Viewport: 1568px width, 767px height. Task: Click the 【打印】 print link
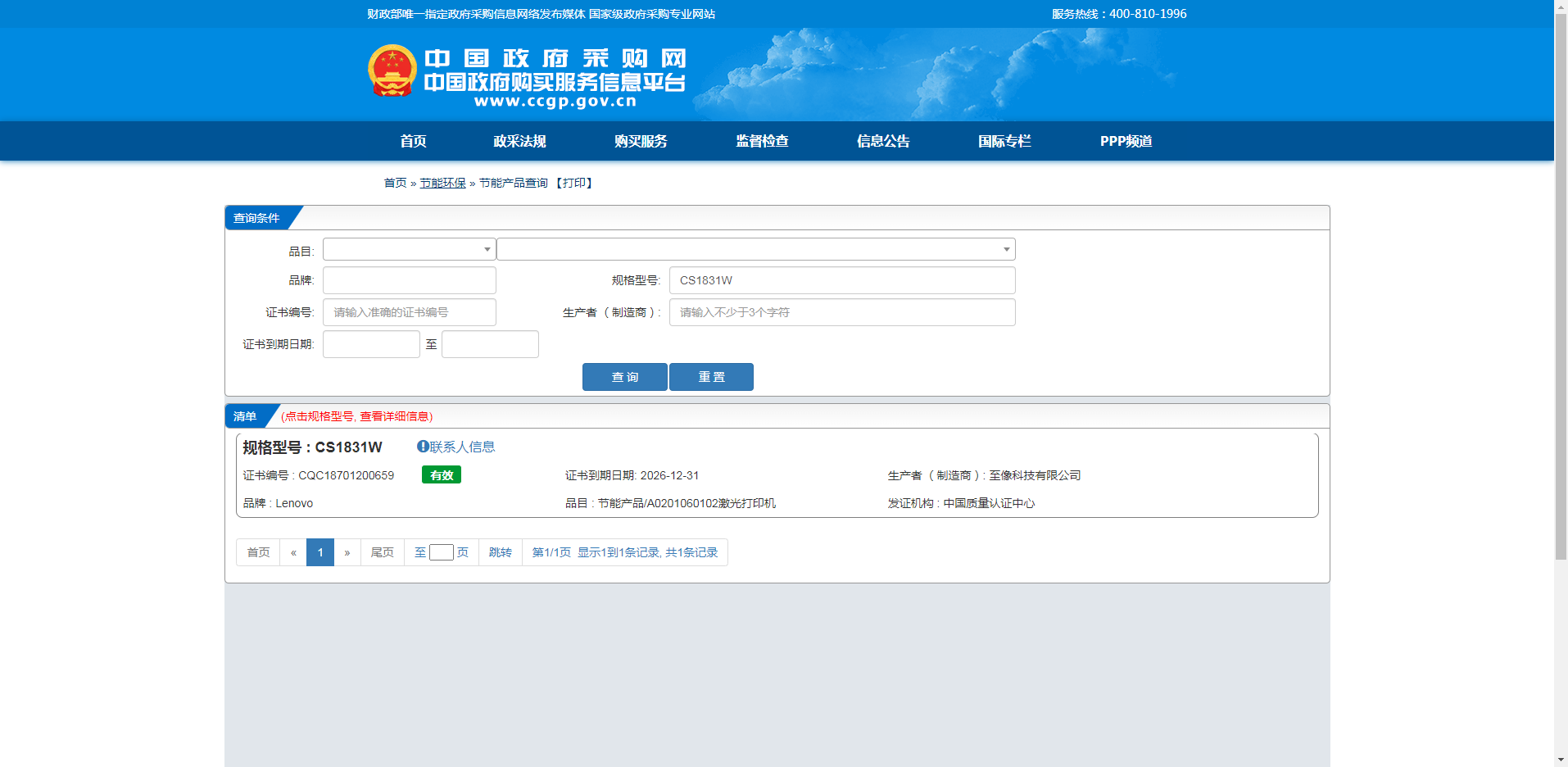point(574,183)
